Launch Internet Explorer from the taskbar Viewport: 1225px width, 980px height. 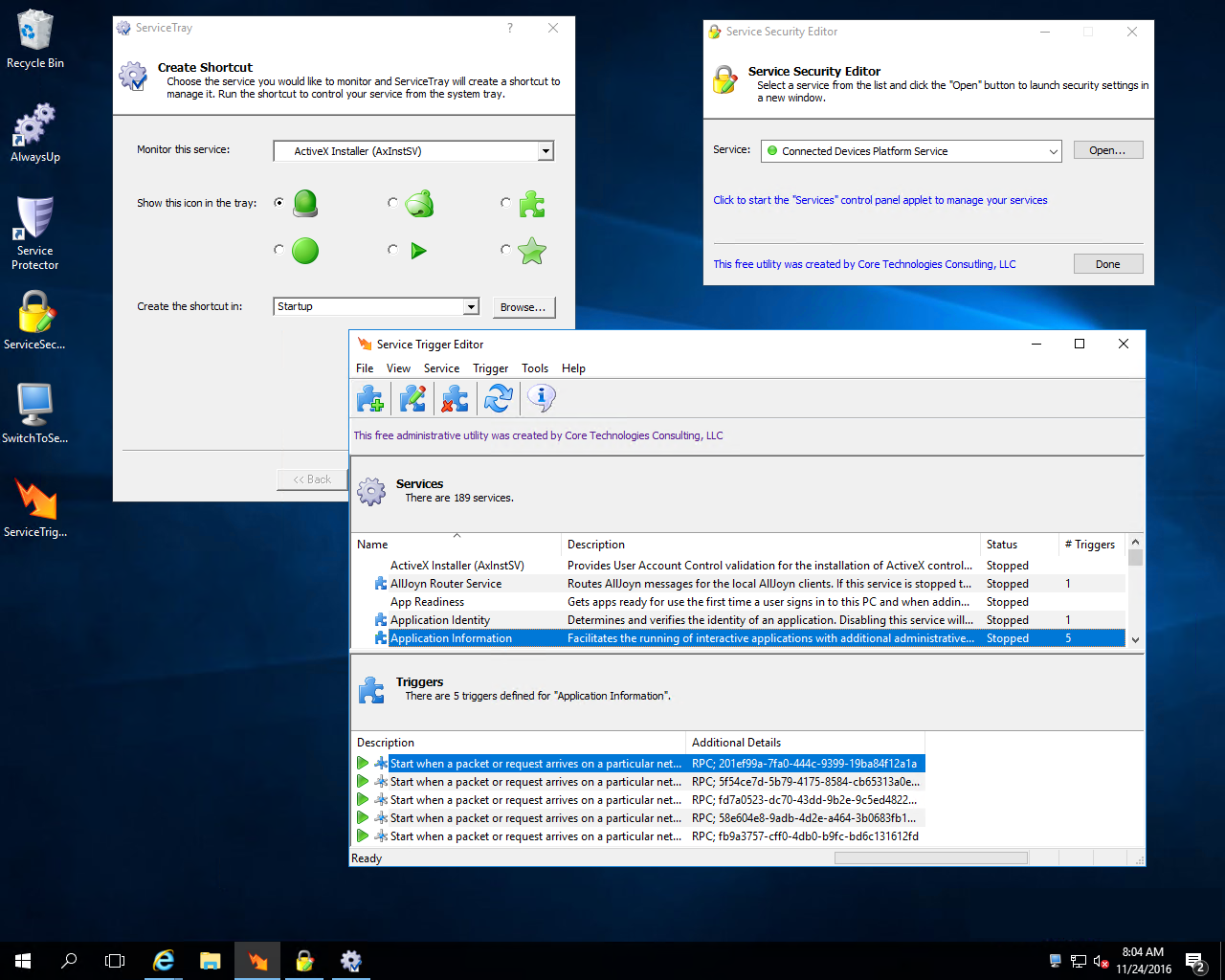click(x=164, y=961)
